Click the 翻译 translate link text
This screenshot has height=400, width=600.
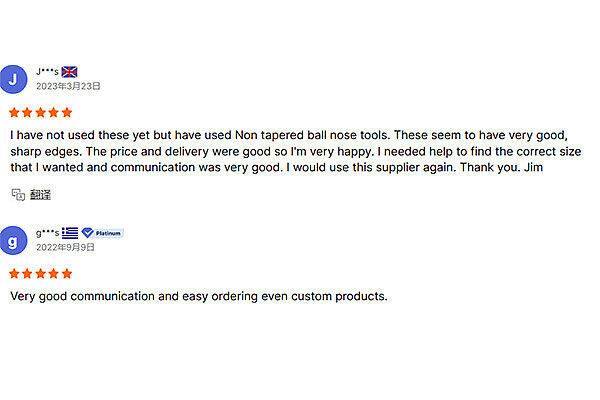[x=40, y=194]
